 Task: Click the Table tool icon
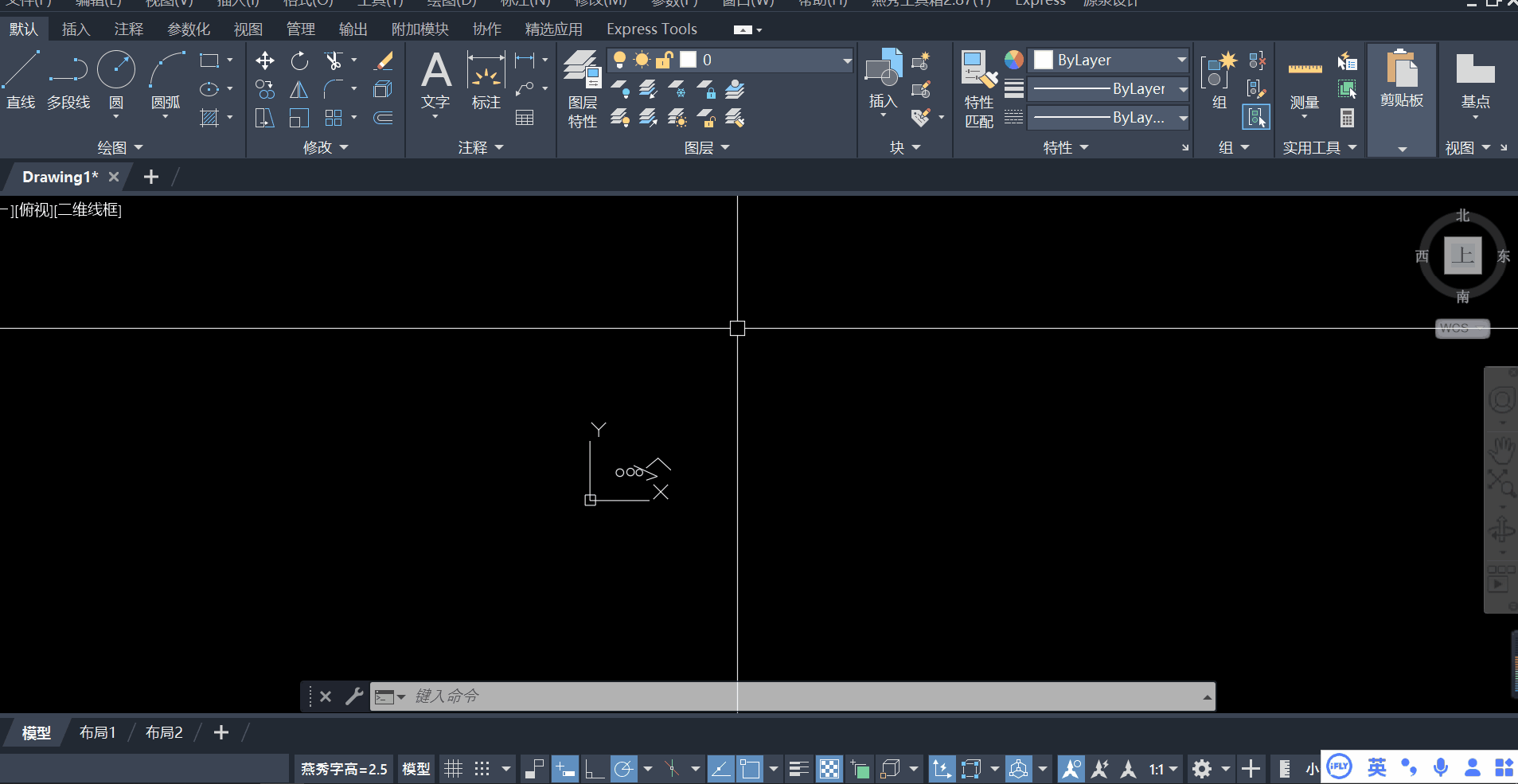(x=525, y=118)
